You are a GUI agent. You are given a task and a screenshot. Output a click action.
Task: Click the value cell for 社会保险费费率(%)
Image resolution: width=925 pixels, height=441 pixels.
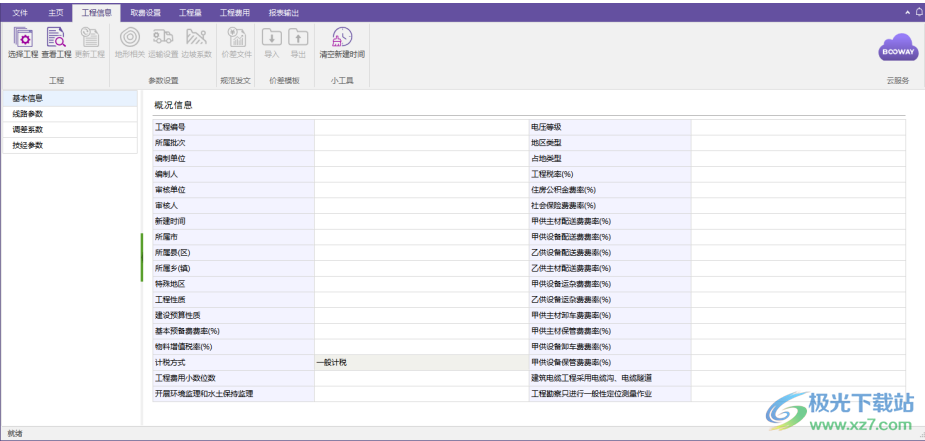click(x=798, y=206)
